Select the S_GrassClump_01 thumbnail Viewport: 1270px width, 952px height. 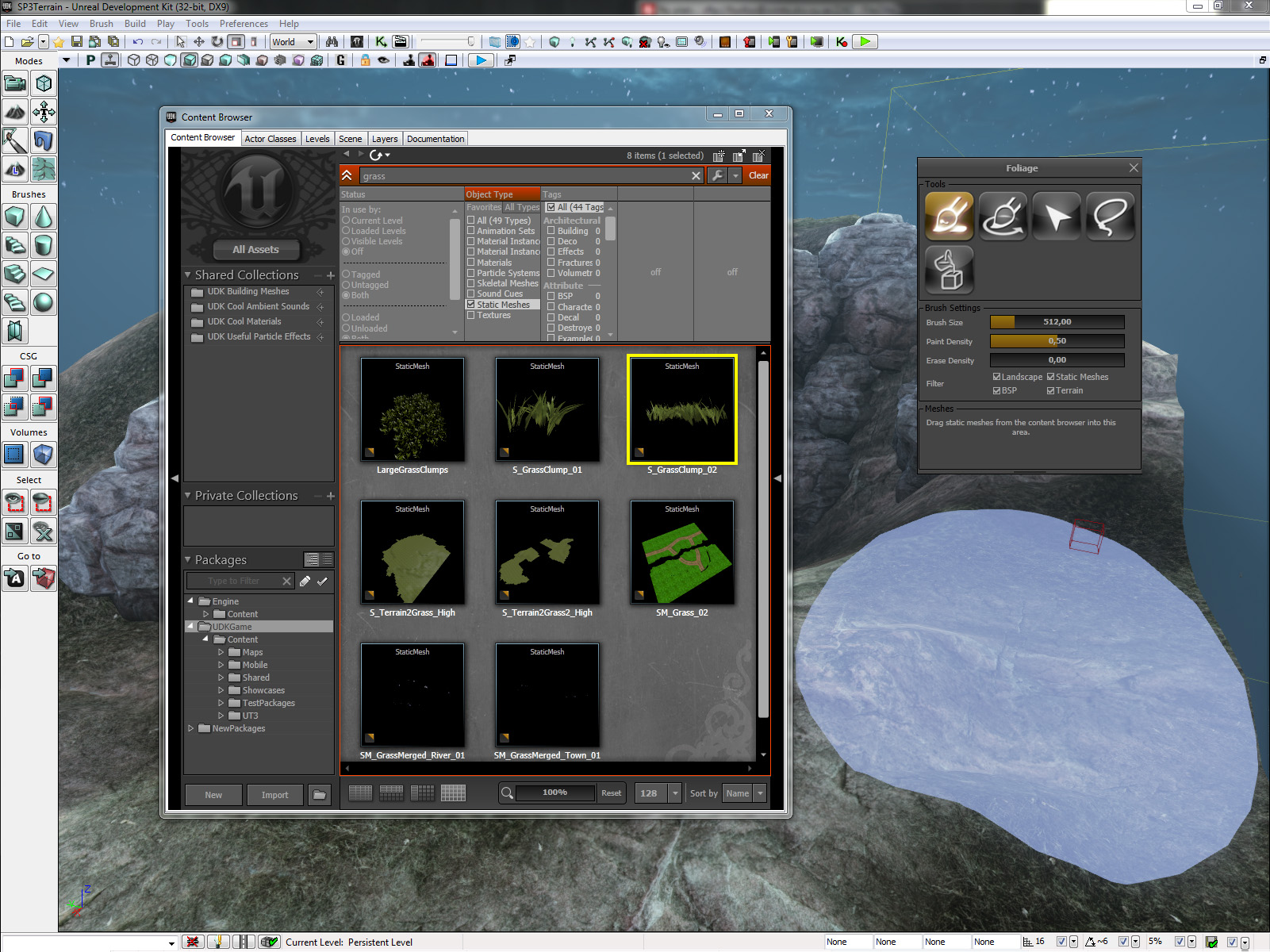547,409
